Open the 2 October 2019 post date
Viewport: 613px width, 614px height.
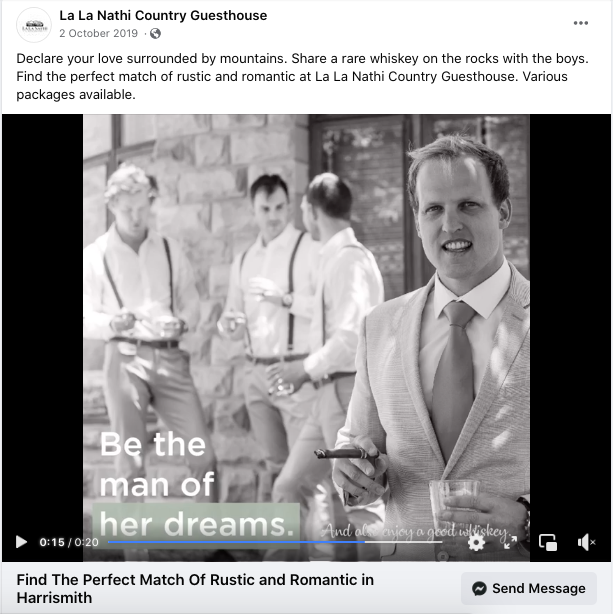pyautogui.click(x=98, y=33)
